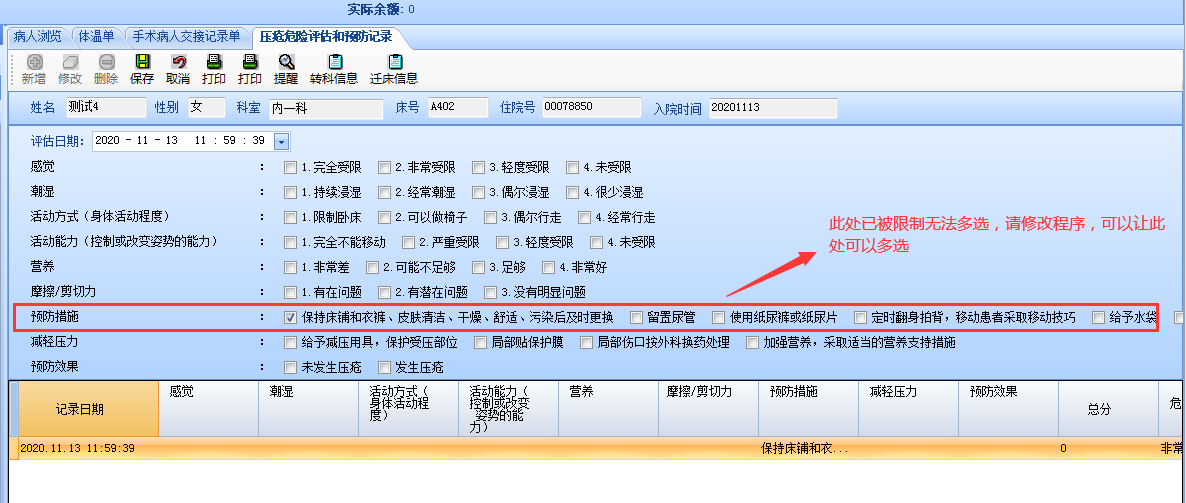Open 转科信息 transfer info icon

tap(334, 63)
